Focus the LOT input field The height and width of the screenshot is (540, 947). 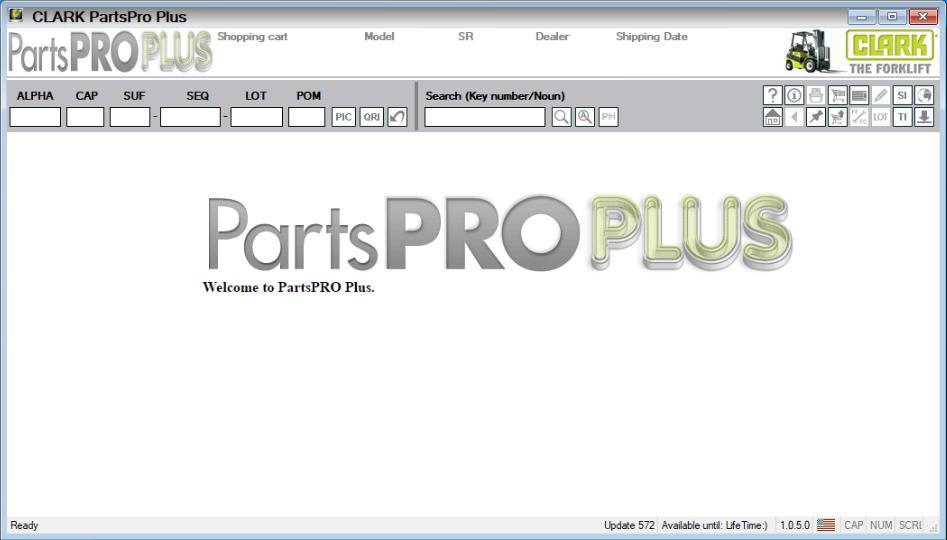point(257,117)
